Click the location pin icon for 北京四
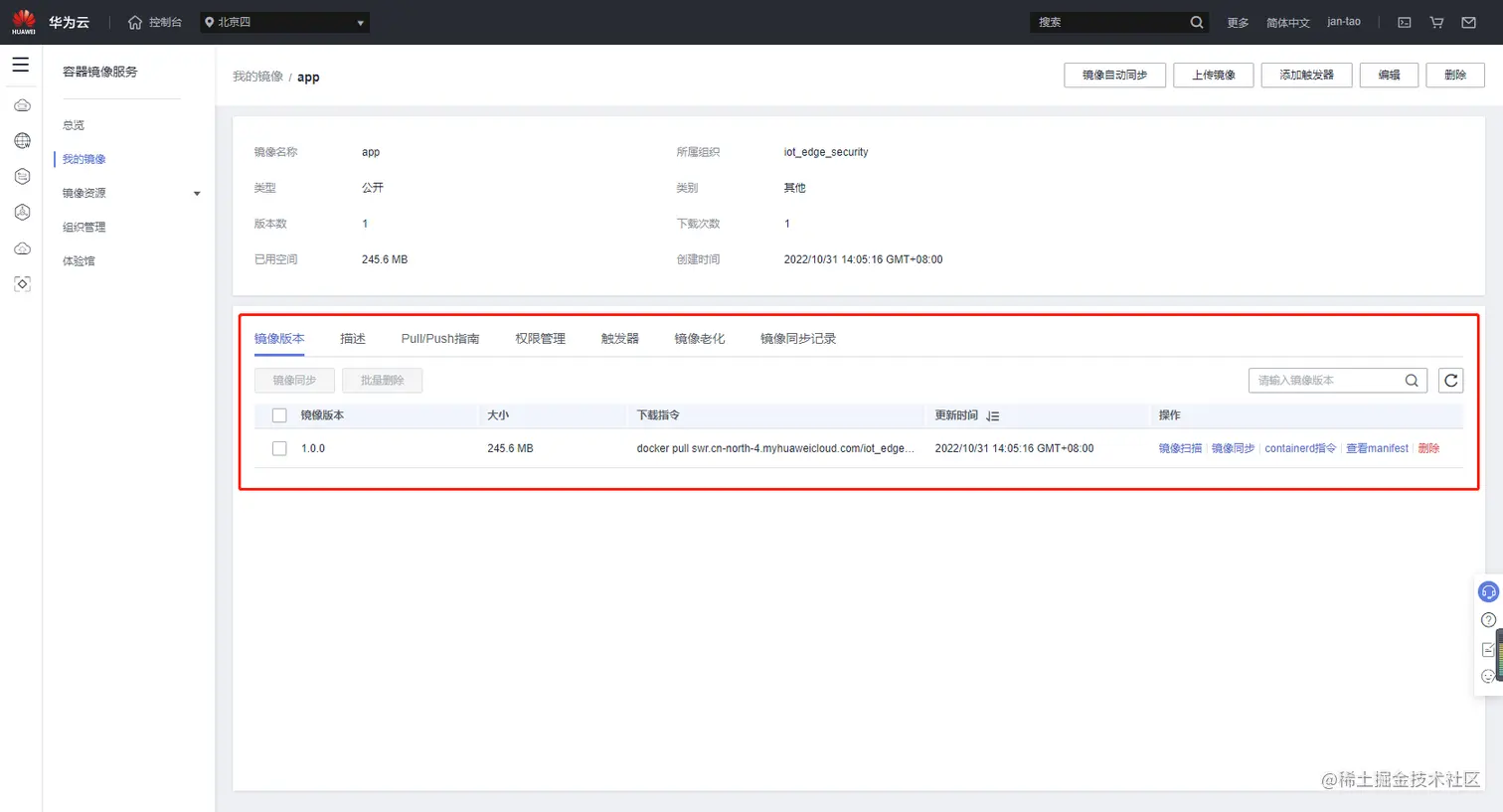The width and height of the screenshot is (1503, 812). point(210,22)
